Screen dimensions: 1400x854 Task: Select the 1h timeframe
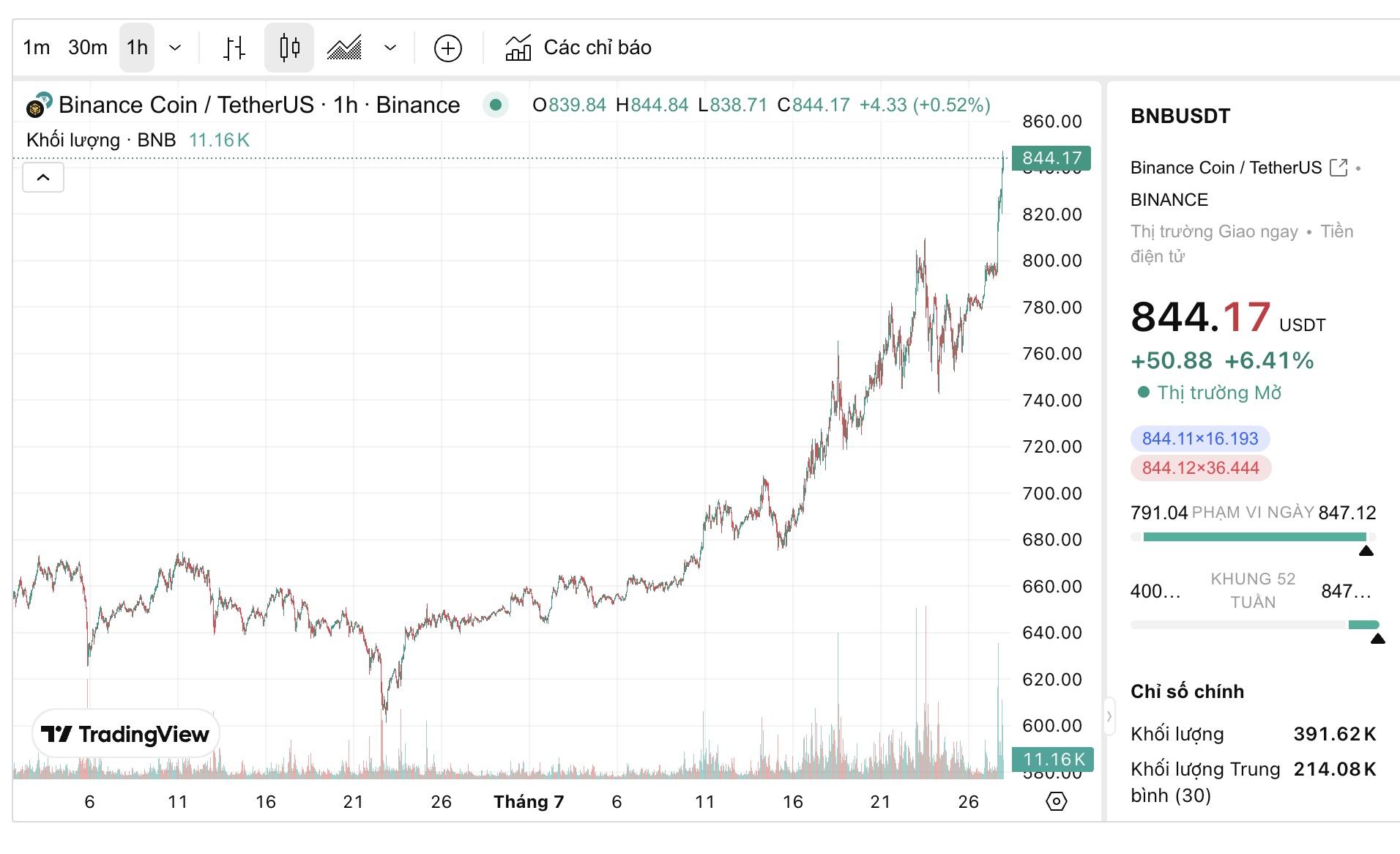coord(137,48)
